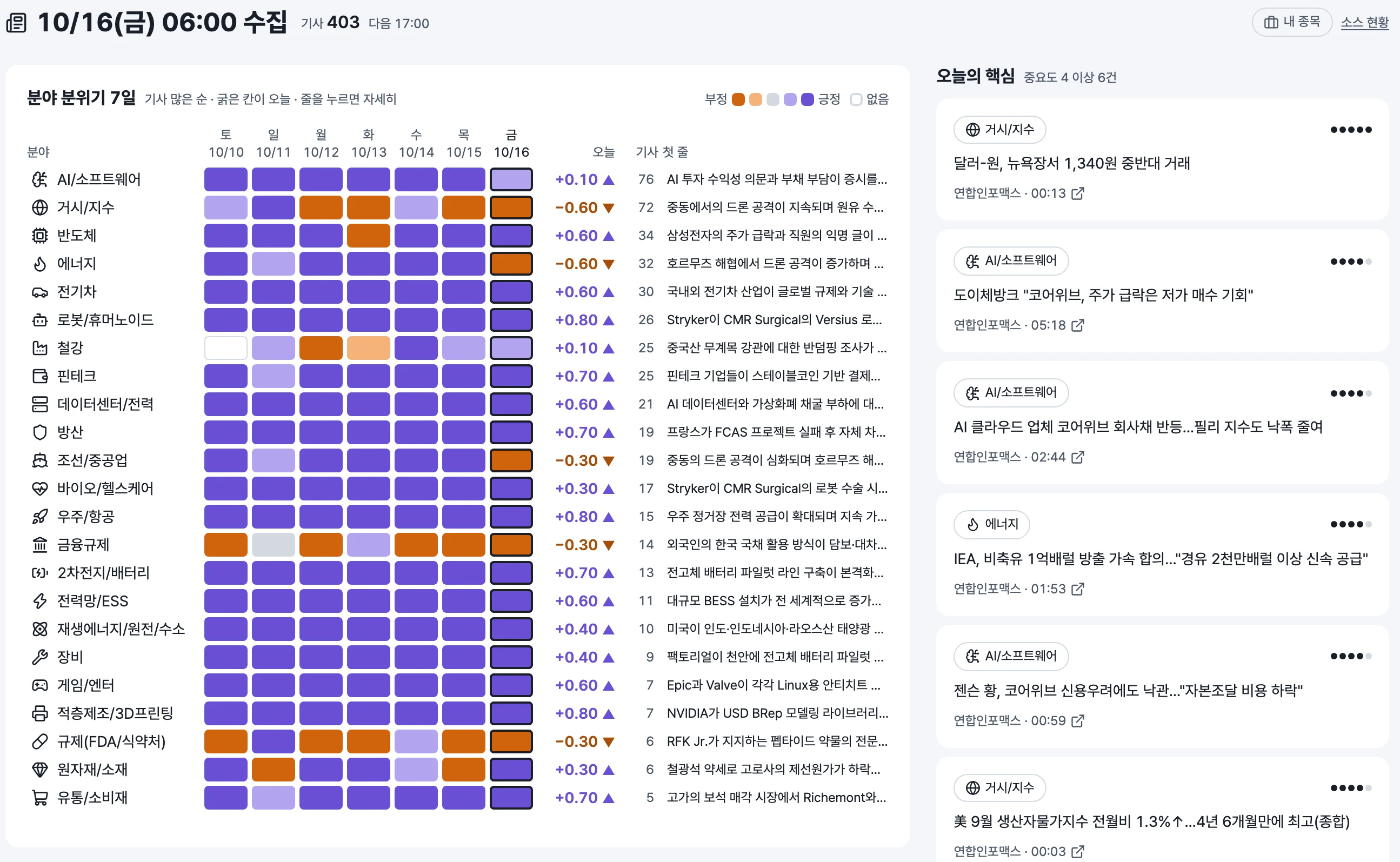Click the darkest orange 부정 legend swatch
Screen dimensions: 1400x862
(x=738, y=99)
